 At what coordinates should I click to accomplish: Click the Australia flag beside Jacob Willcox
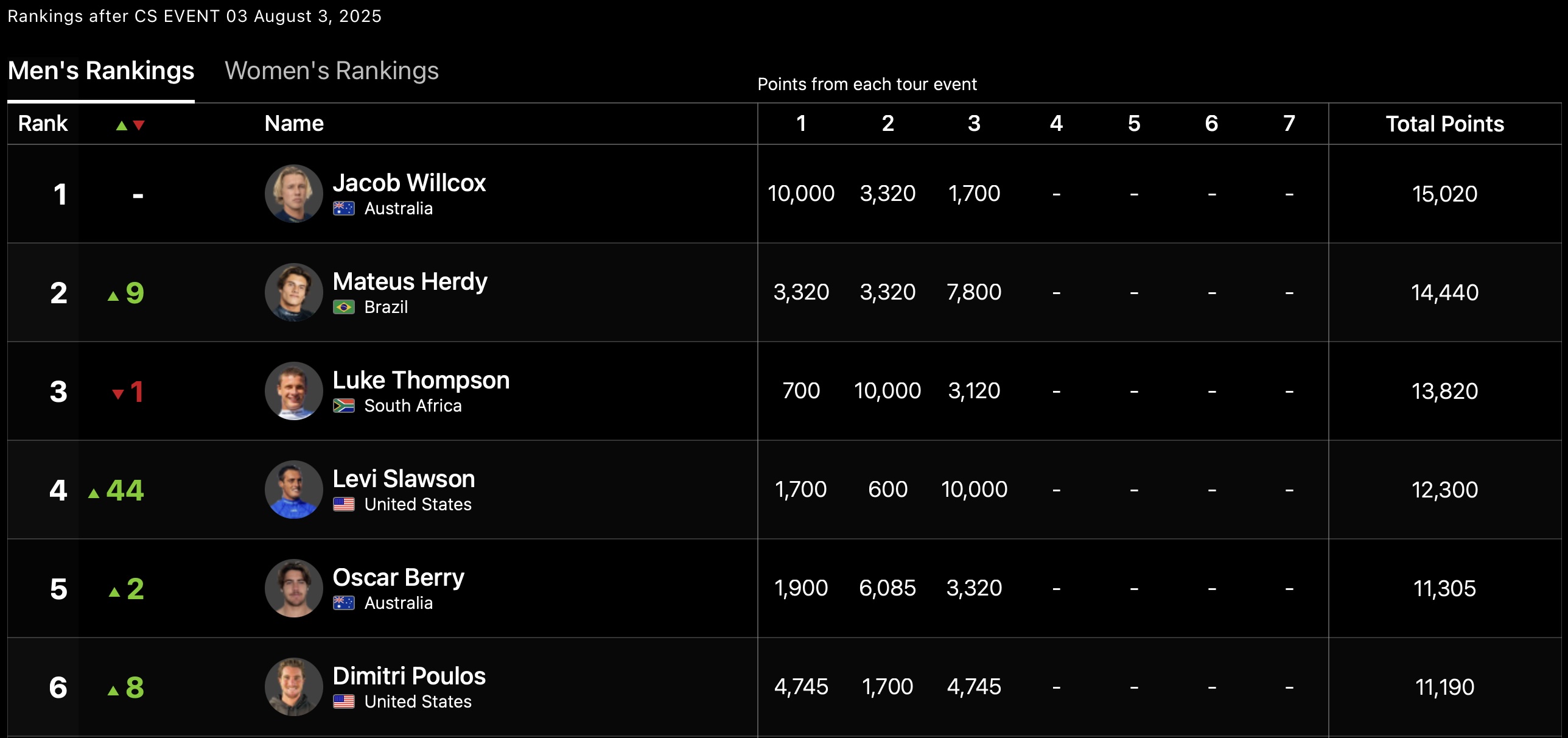[344, 209]
